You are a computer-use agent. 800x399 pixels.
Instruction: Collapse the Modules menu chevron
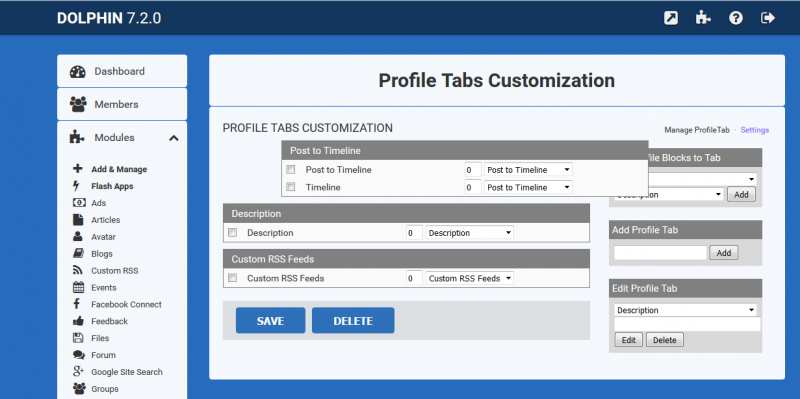tap(174, 138)
